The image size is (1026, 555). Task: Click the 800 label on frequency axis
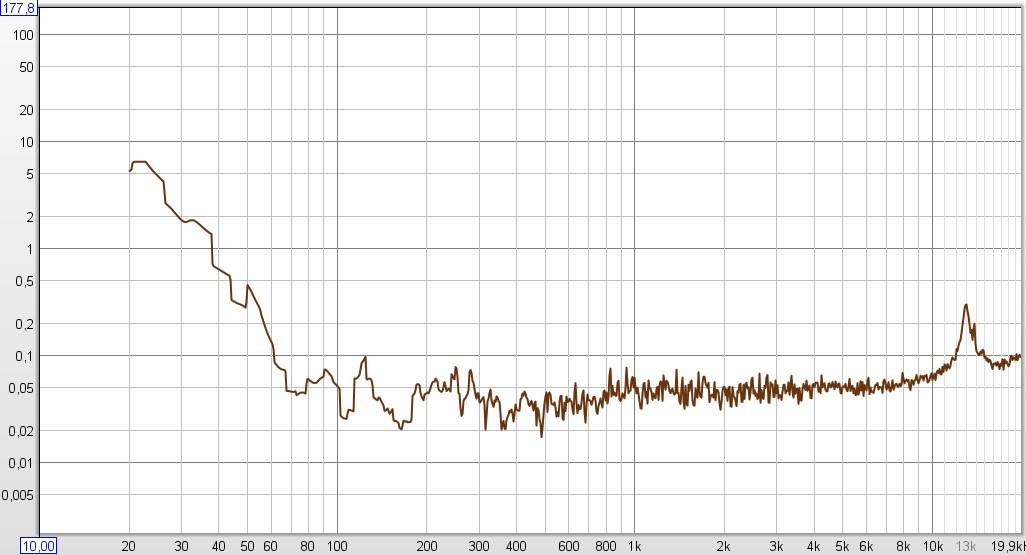(x=605, y=546)
